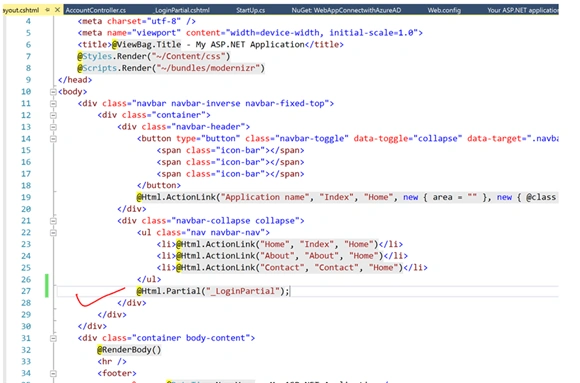Open the NuGet: WebAppConnectwithAzureAD tab
The image size is (580, 383).
(346, 10)
